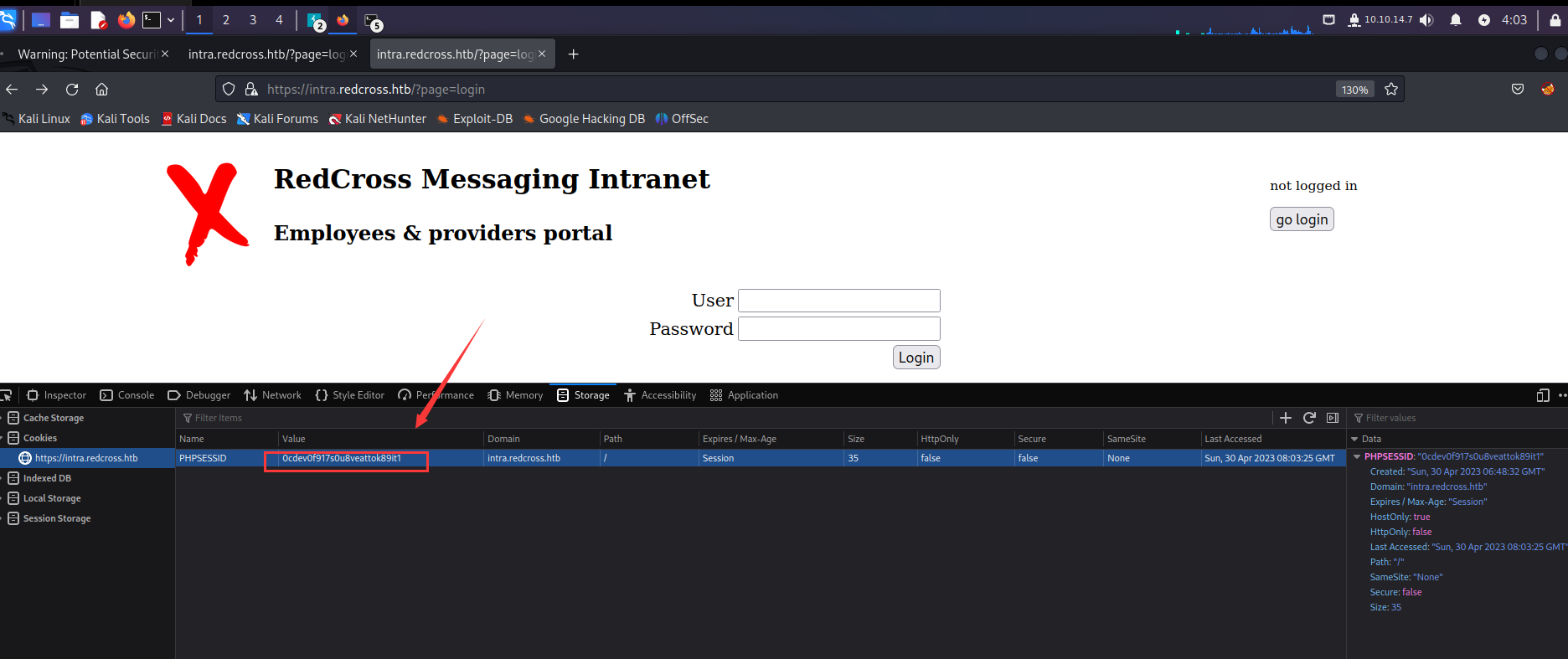Open the terminal windows group with badge 5
1568x659 pixels.
pos(374,22)
